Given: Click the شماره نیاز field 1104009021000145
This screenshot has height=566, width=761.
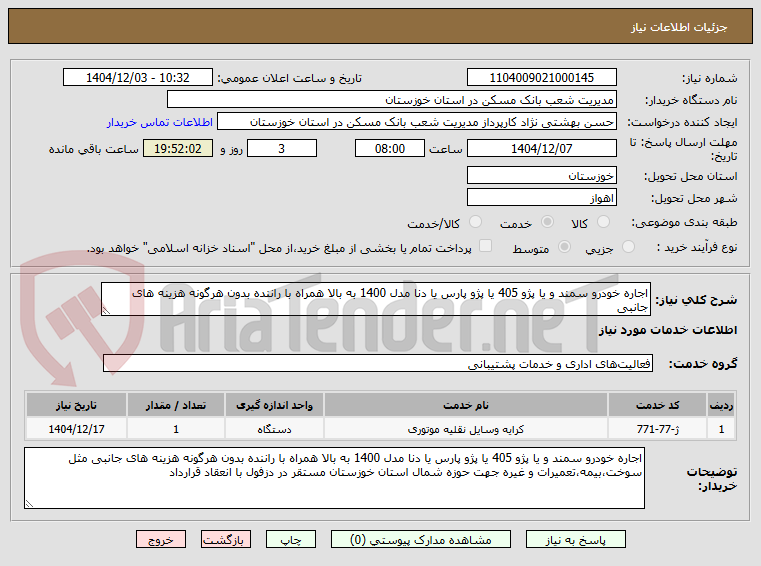Looking at the screenshot, I should tap(542, 78).
